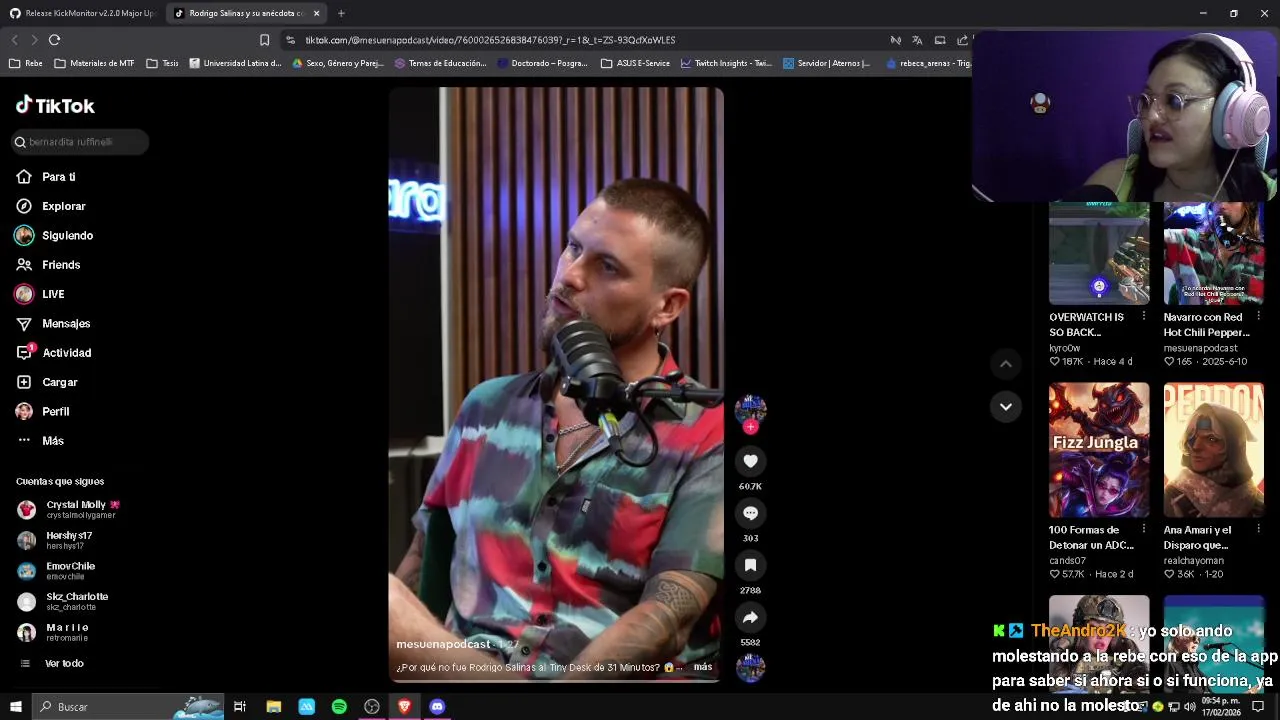Open Brave browser taskbar icon
This screenshot has height=720, width=1280.
(404, 707)
